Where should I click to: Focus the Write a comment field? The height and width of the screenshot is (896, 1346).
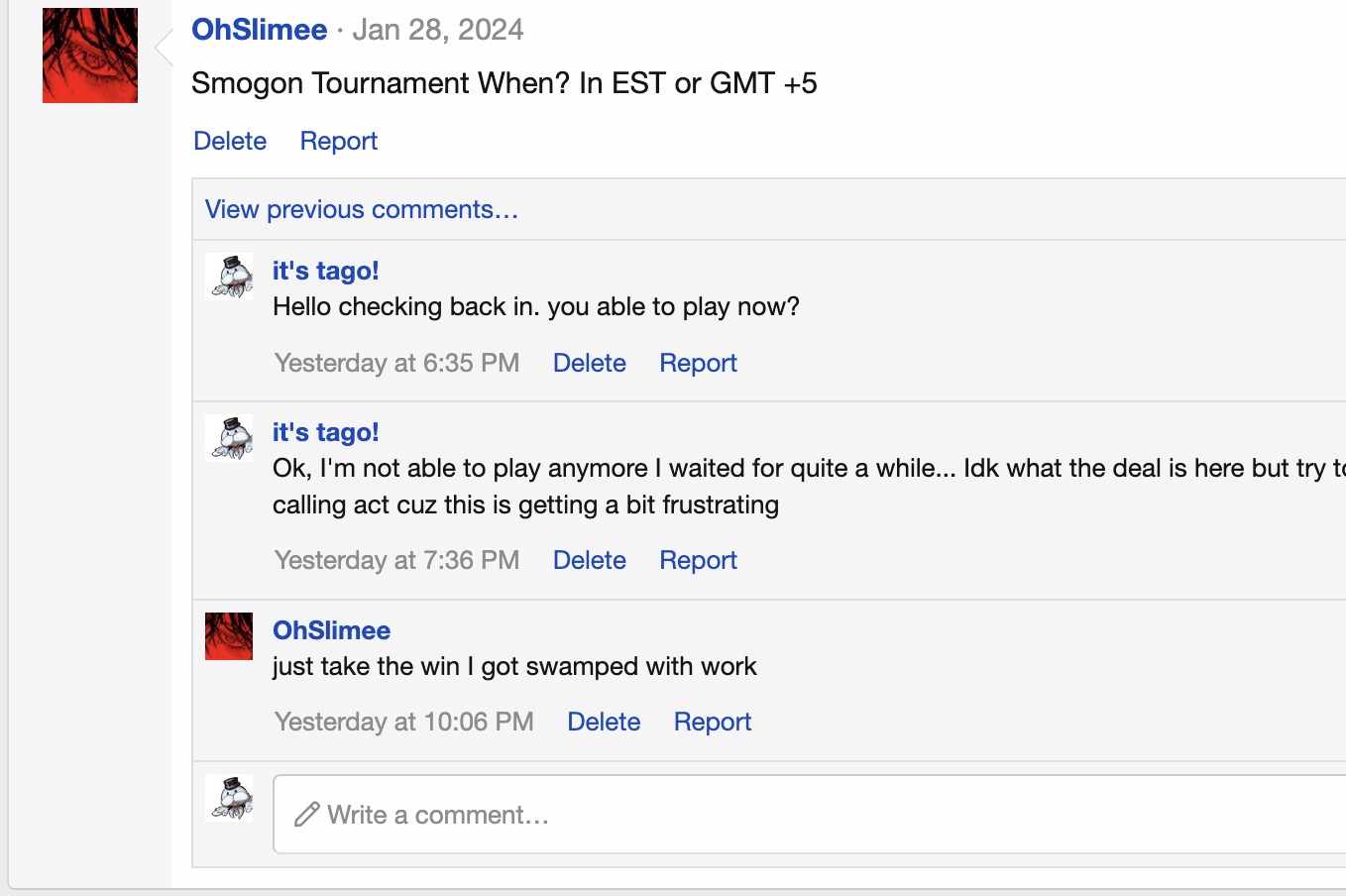793,814
